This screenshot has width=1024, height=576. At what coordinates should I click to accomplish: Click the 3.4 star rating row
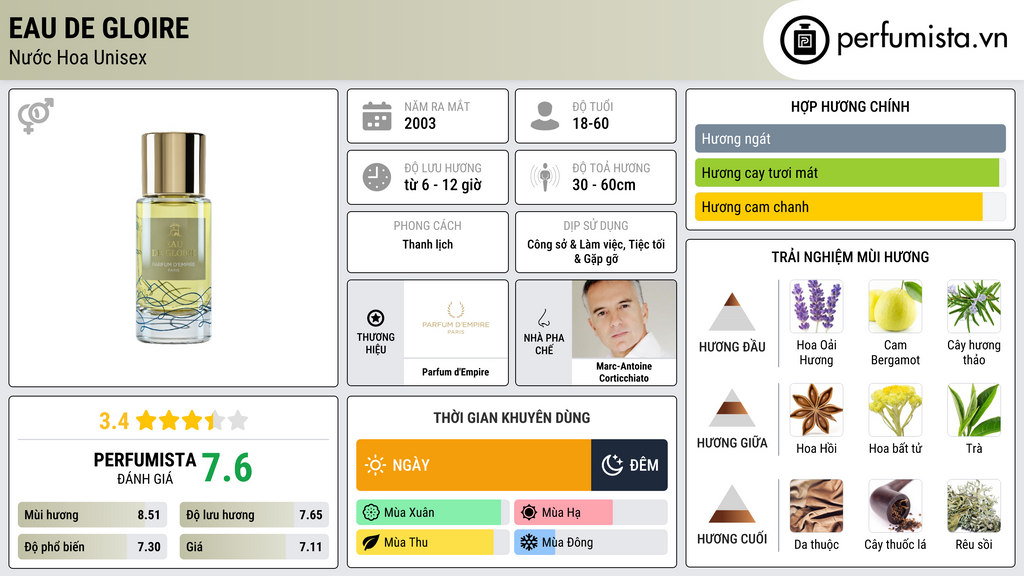(x=173, y=421)
